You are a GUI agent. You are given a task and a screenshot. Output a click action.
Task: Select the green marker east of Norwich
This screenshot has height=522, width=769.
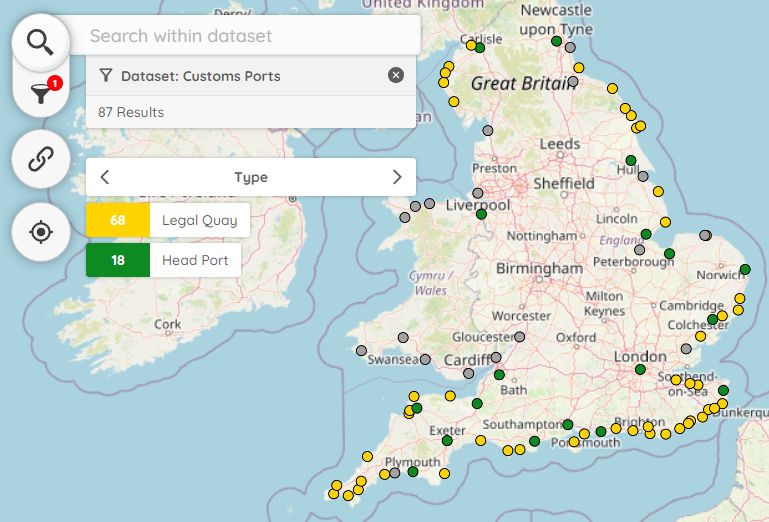[x=745, y=269]
